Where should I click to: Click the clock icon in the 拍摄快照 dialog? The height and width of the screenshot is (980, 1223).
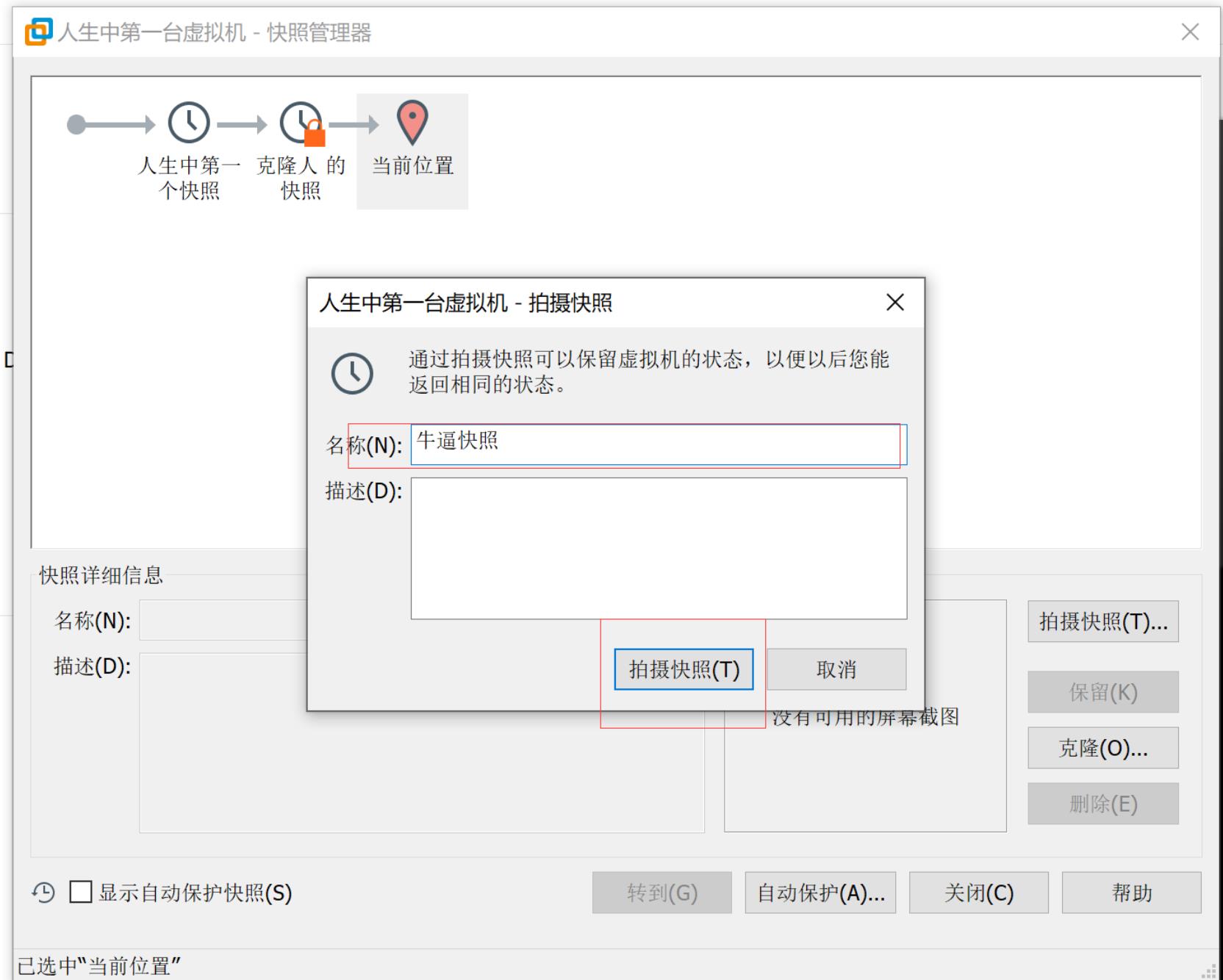pos(352,373)
